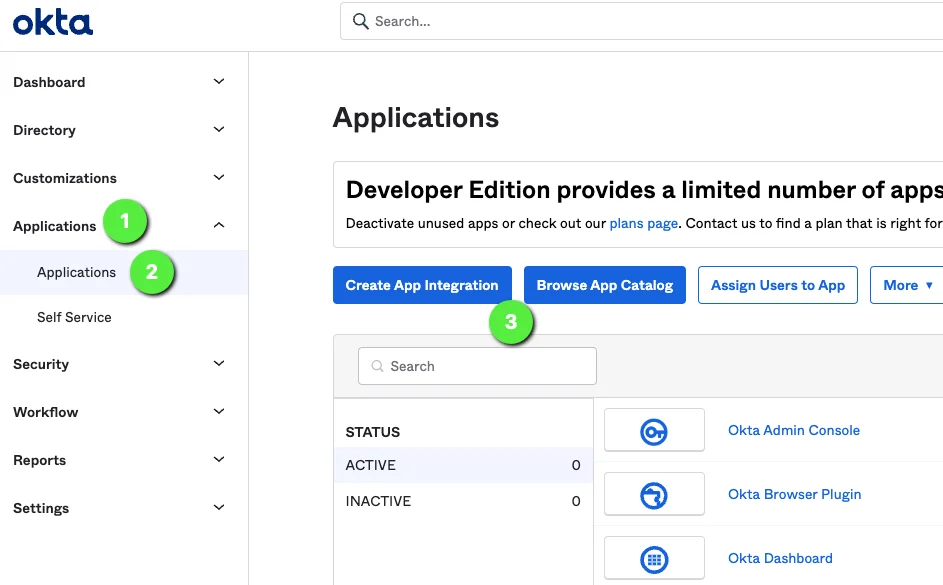Open Settings in the sidebar

click(x=41, y=508)
